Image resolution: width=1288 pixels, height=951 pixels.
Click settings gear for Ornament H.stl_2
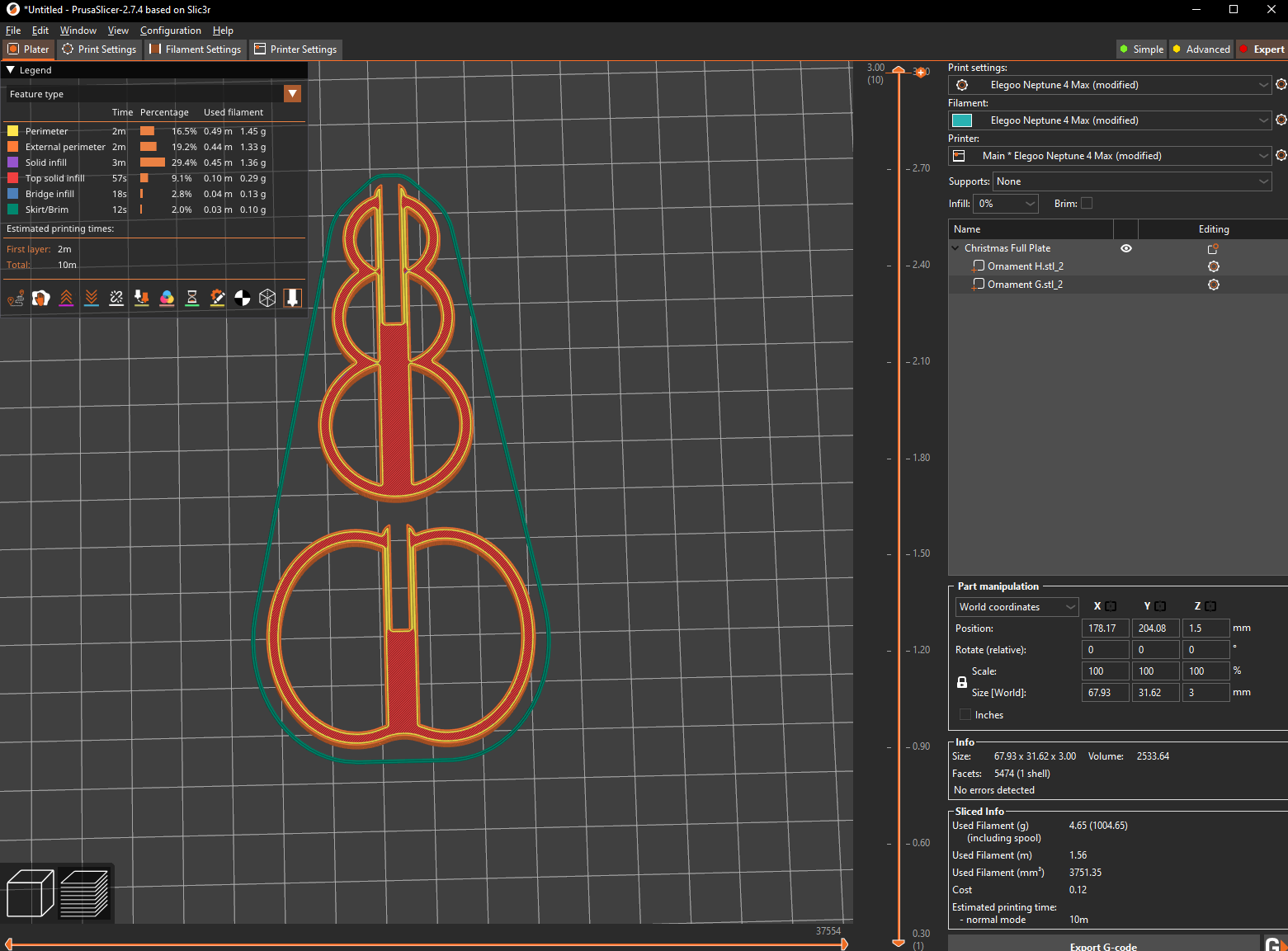[1213, 266]
